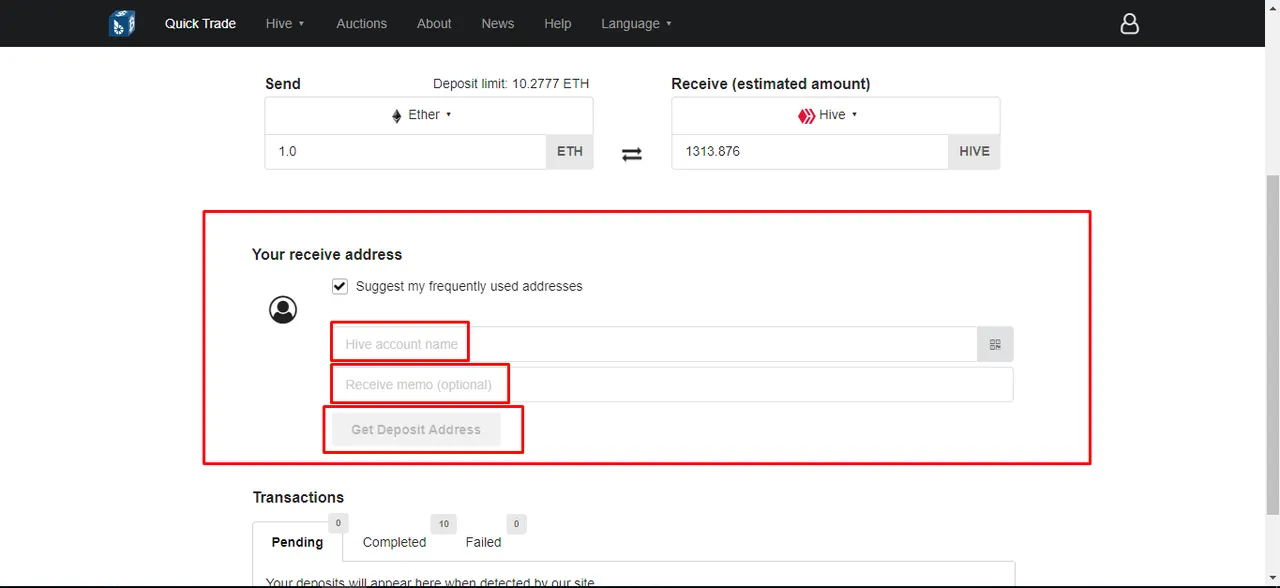Open the News page
Viewport: 1280px width, 588px height.
tap(497, 23)
